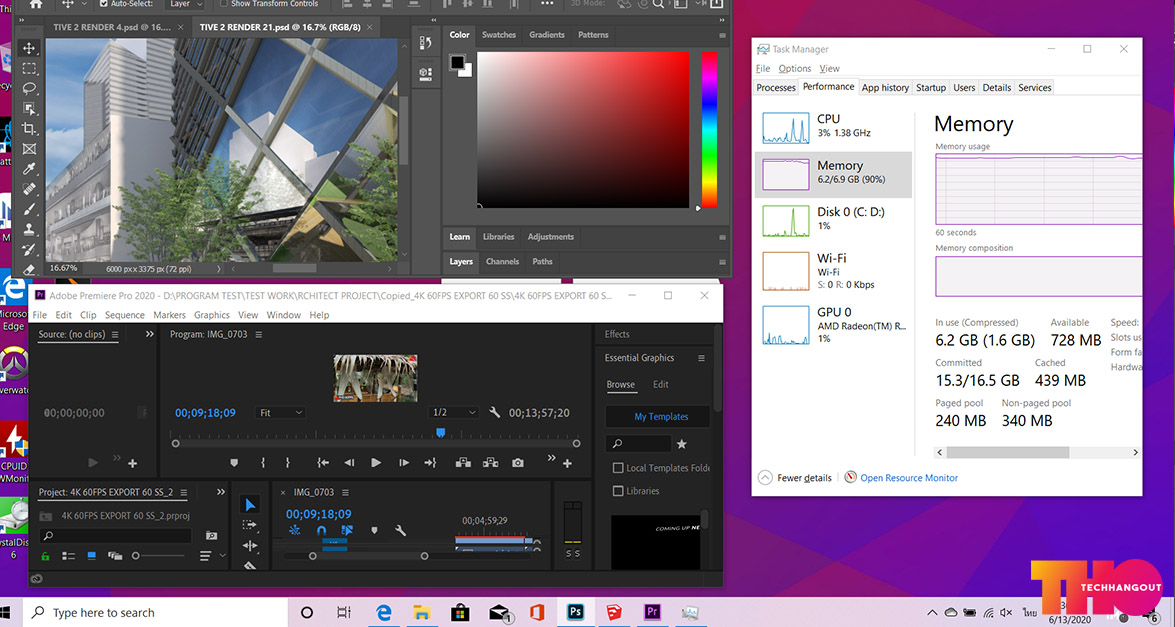Switch to the Swatches tab in Photoshop

(x=498, y=35)
